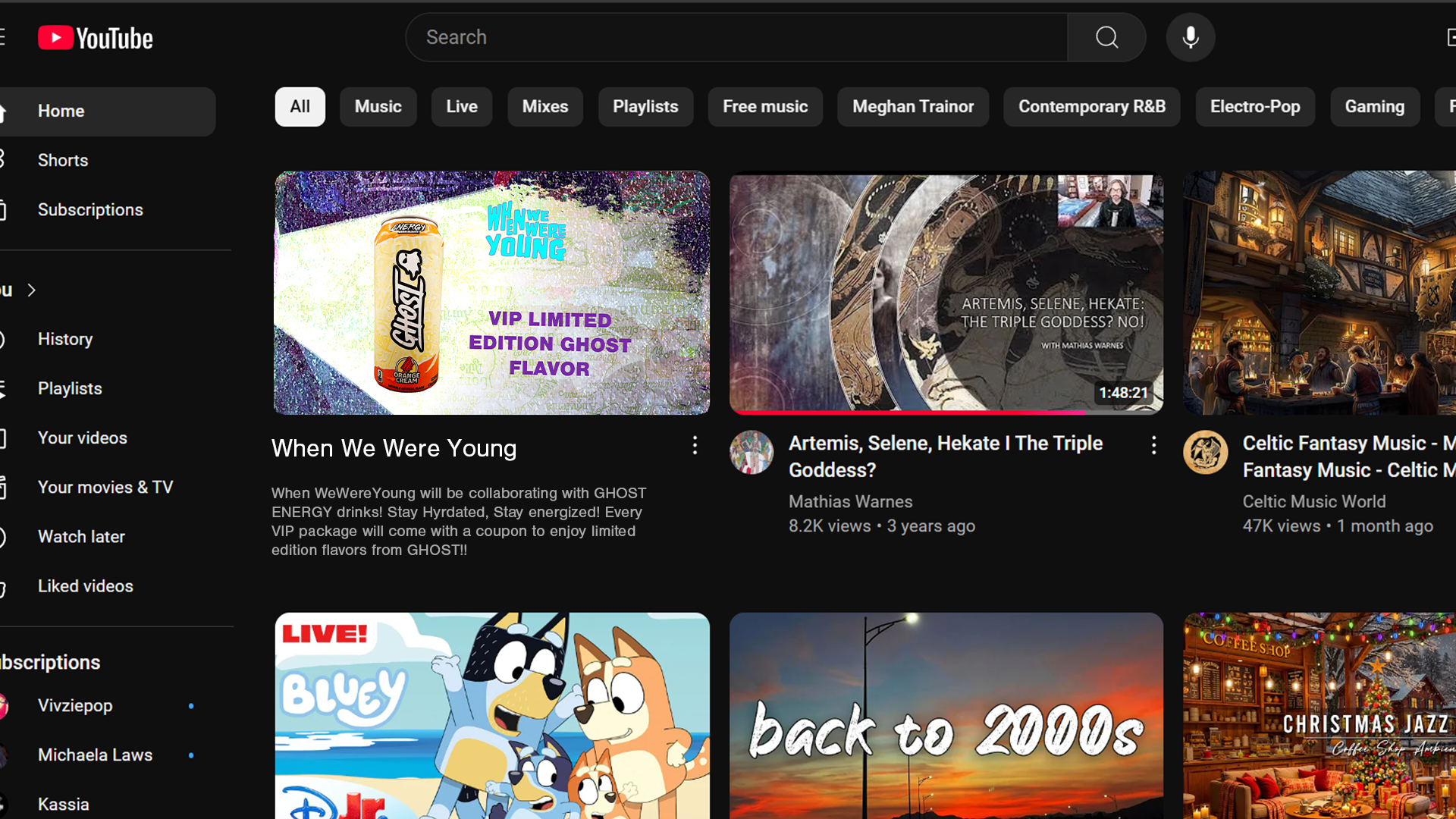Screen dimensions: 1456x819
Task: Open Subscriptions from sidebar
Action: 106,210
